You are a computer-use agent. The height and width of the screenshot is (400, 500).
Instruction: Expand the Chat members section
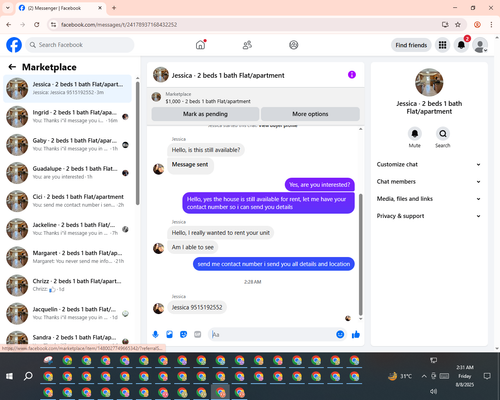pyautogui.click(x=429, y=182)
